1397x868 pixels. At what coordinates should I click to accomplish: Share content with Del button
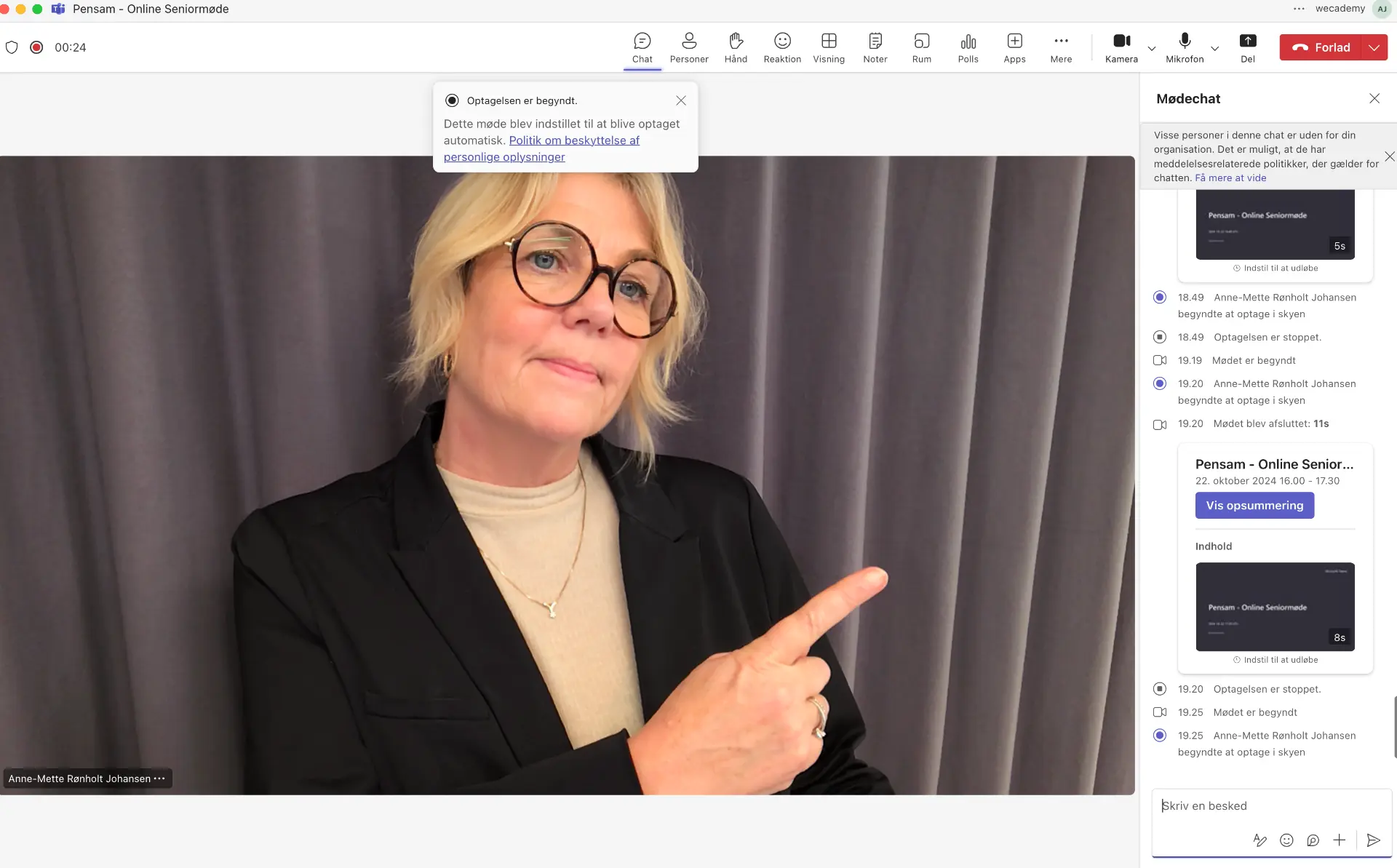click(1248, 48)
